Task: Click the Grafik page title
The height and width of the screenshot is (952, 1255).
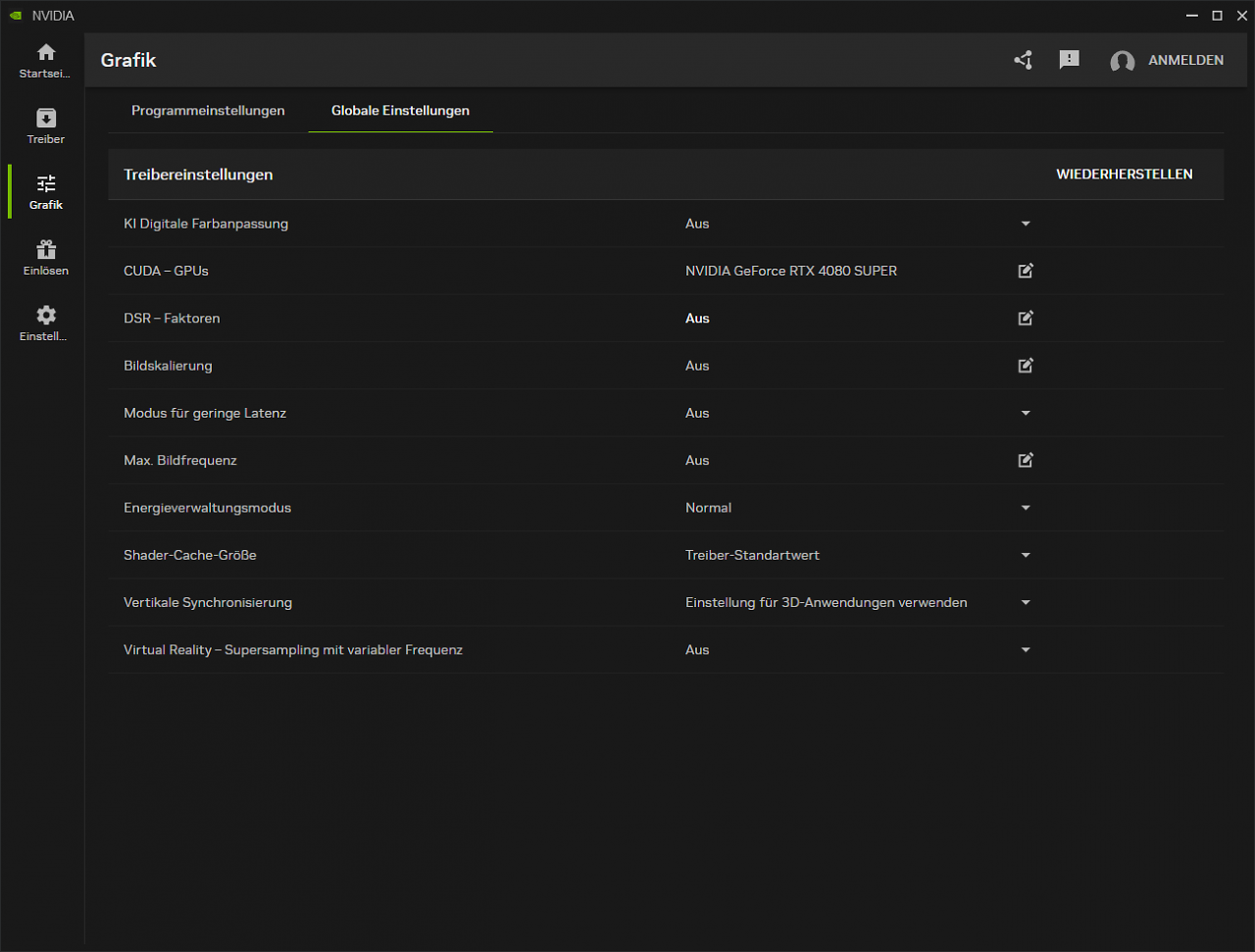Action: pyautogui.click(x=128, y=61)
